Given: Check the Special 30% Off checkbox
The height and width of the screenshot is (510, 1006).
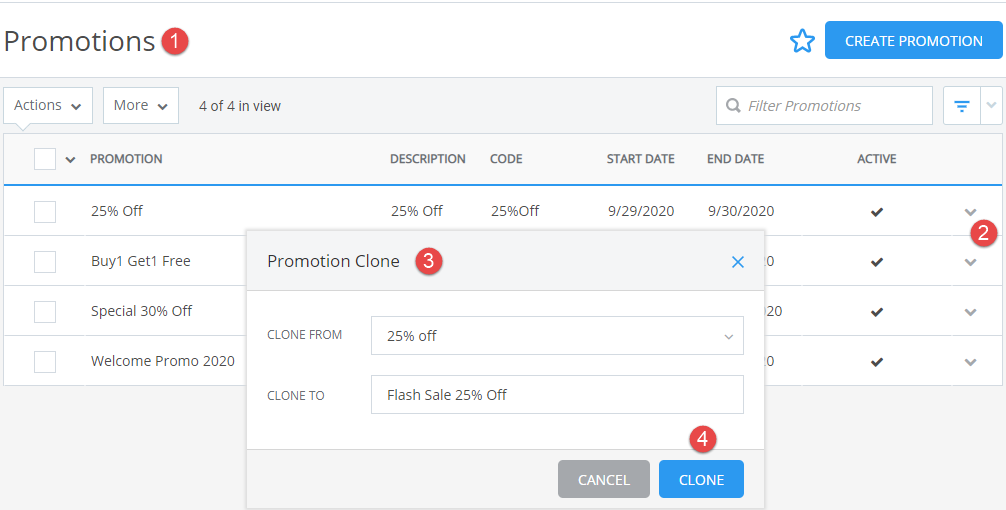Looking at the screenshot, I should pos(45,312).
